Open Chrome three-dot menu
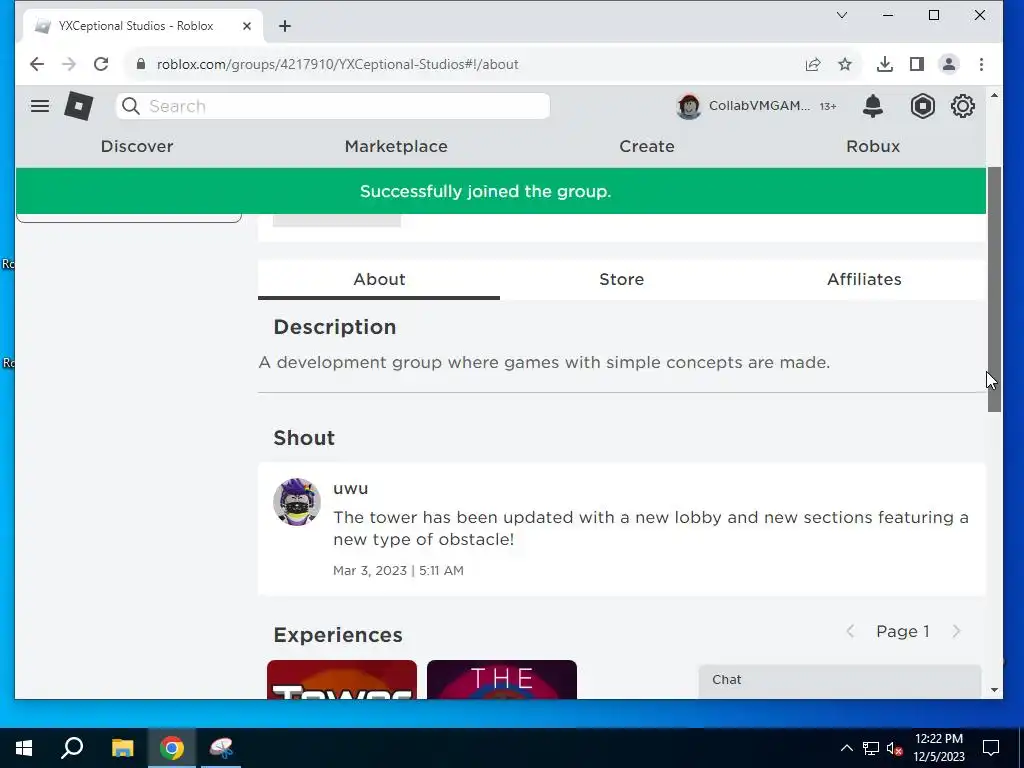The width and height of the screenshot is (1024, 768). [x=981, y=64]
